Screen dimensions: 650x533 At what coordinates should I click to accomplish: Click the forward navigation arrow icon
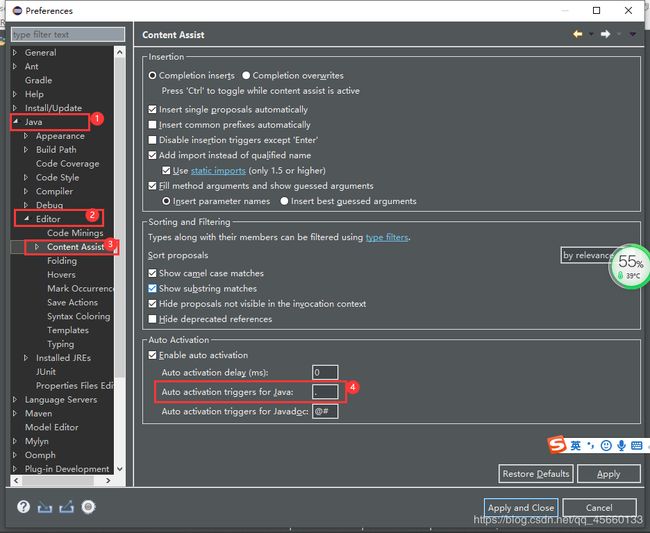click(x=605, y=34)
